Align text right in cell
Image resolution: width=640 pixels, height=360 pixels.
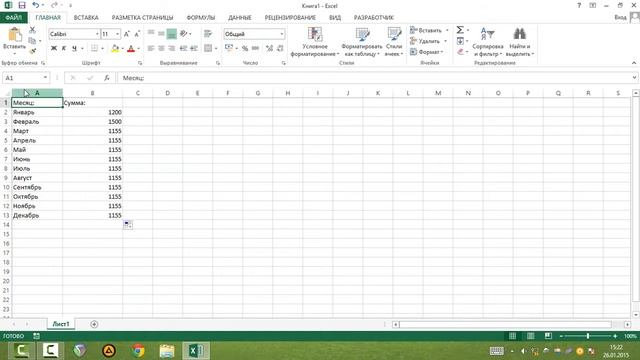point(171,49)
